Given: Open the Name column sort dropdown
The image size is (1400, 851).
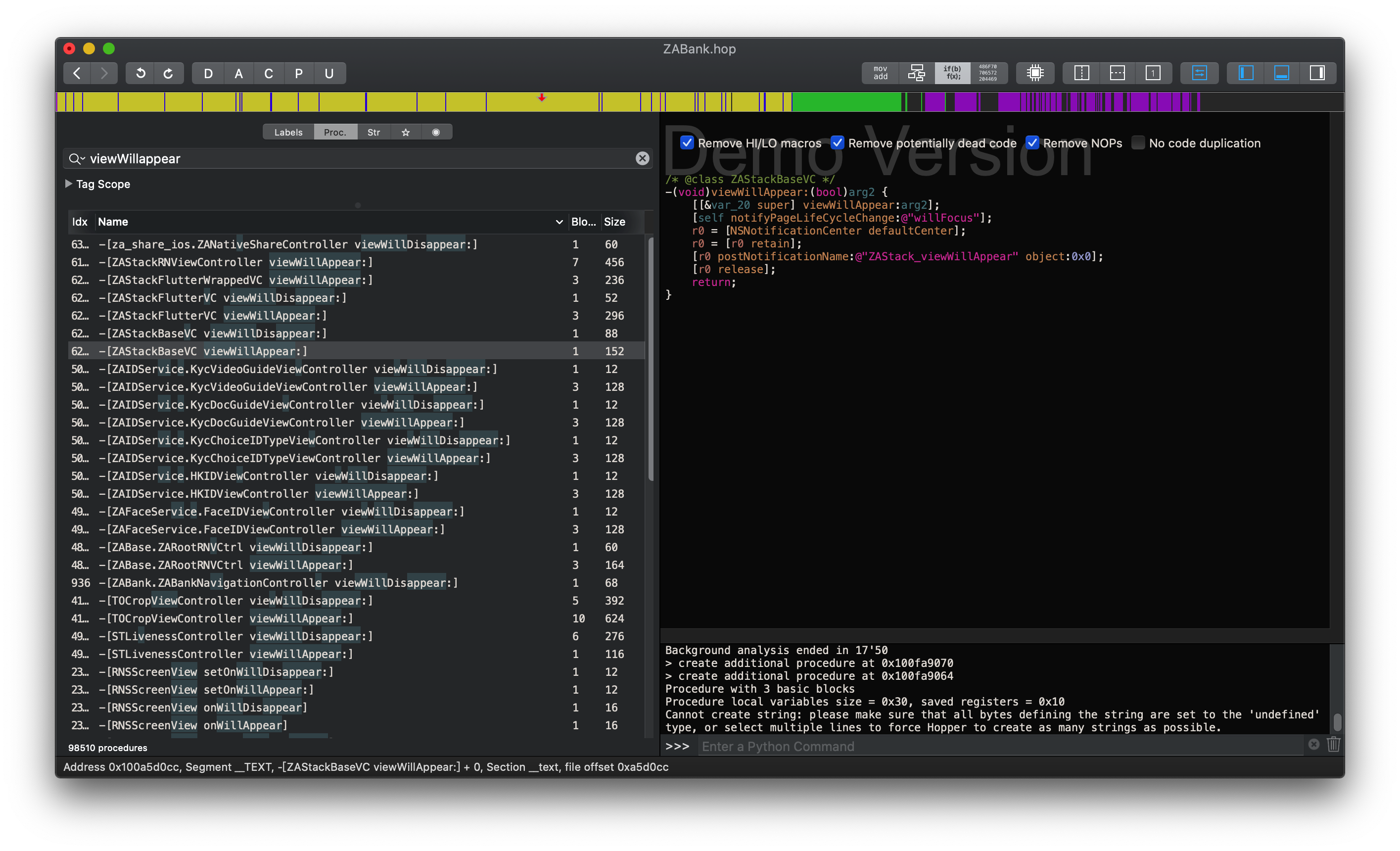Looking at the screenshot, I should (x=559, y=222).
